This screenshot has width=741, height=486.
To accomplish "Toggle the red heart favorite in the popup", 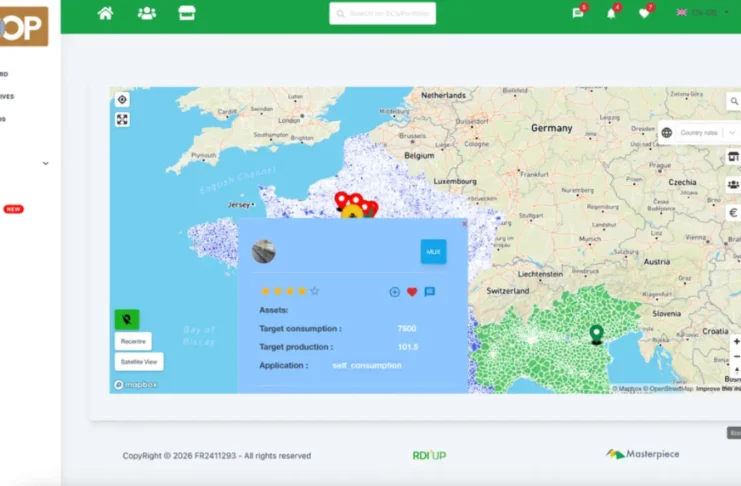I will click(x=412, y=292).
